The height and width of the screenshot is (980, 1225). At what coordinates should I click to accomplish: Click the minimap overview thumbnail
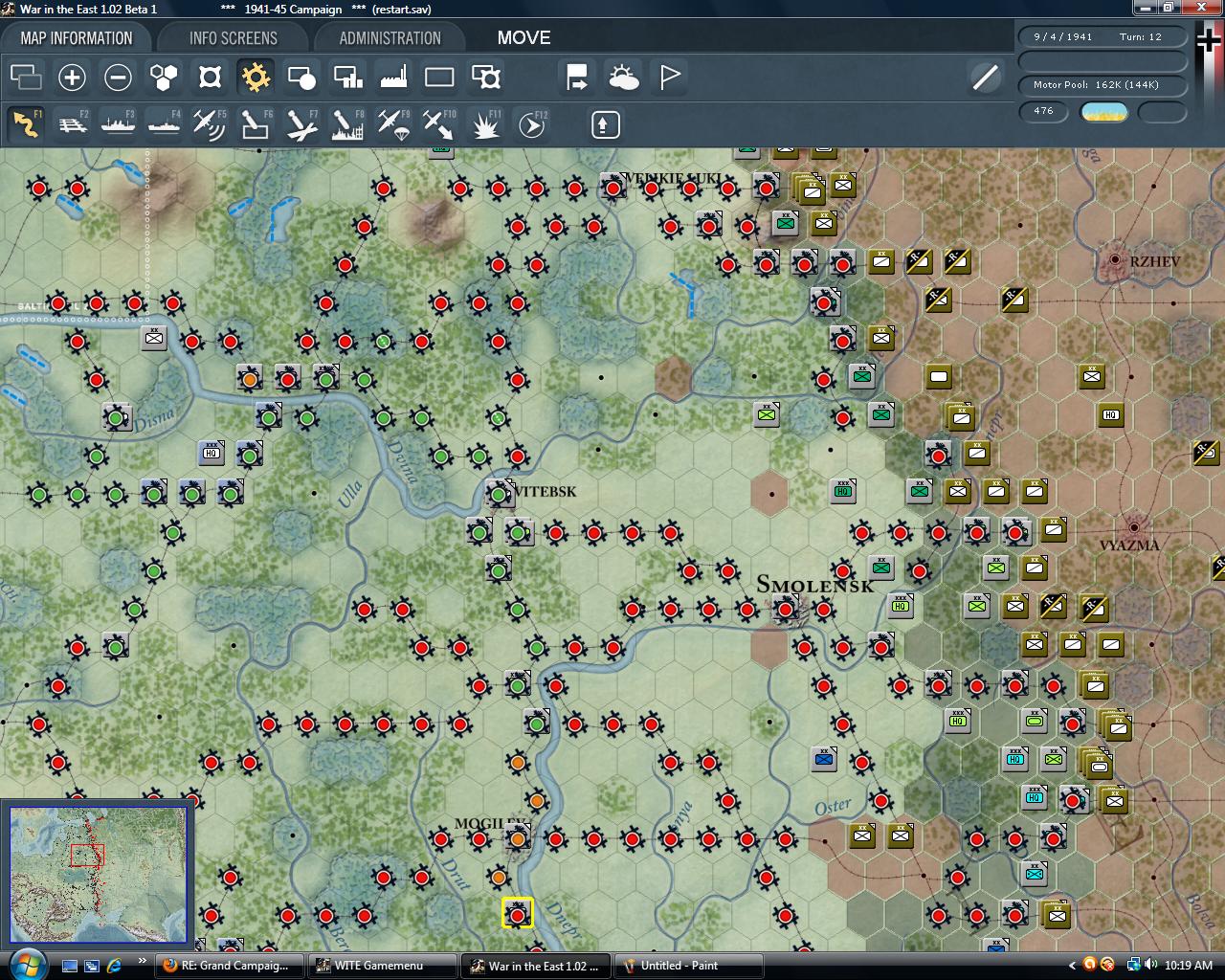tap(98, 874)
